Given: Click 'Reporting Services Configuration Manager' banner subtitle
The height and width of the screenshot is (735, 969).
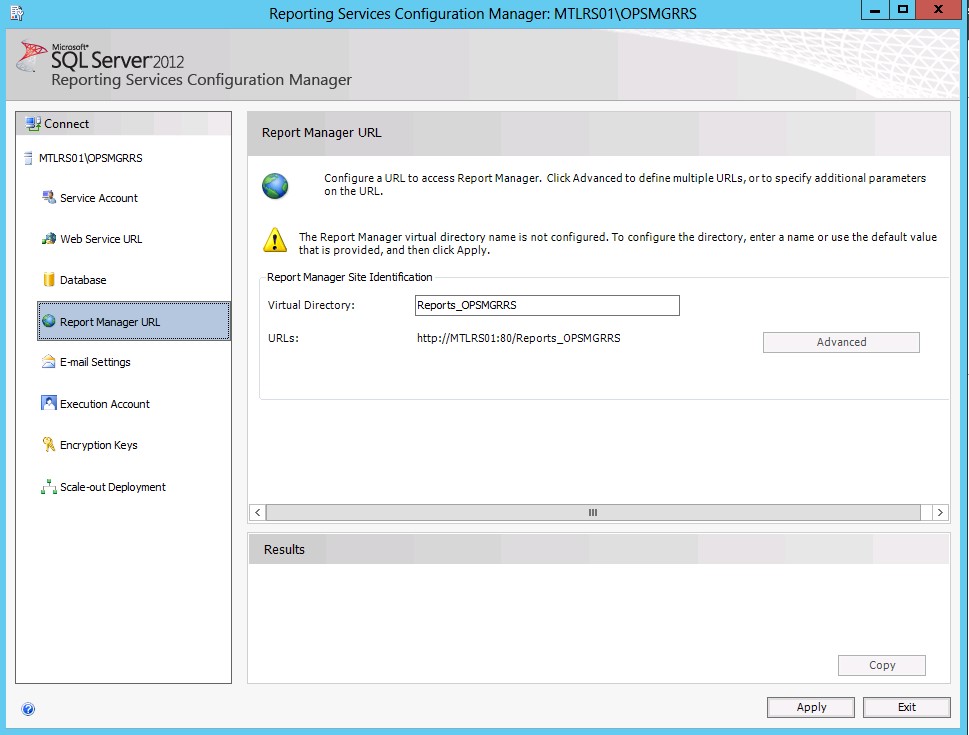Looking at the screenshot, I should [201, 80].
